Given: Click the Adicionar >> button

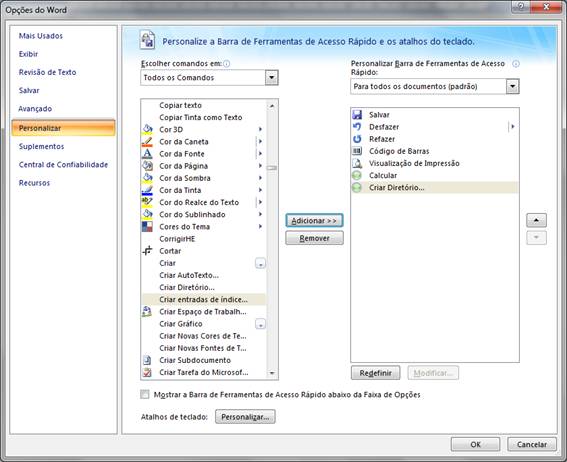Looking at the screenshot, I should point(314,221).
